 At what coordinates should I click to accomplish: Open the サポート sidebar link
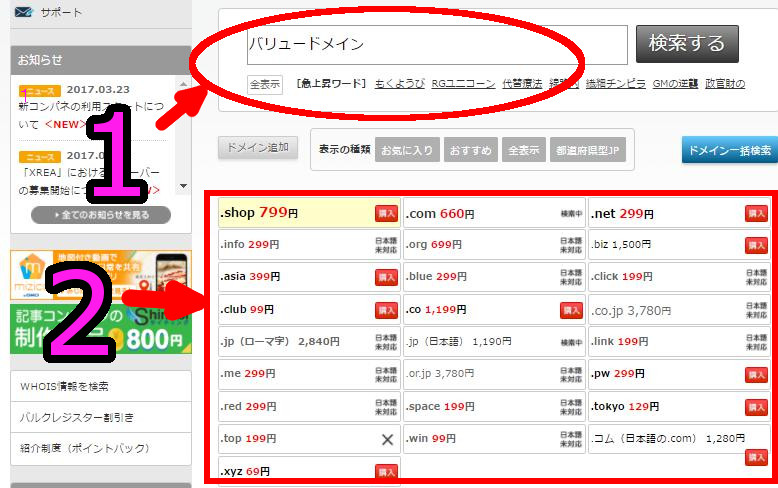(61, 12)
